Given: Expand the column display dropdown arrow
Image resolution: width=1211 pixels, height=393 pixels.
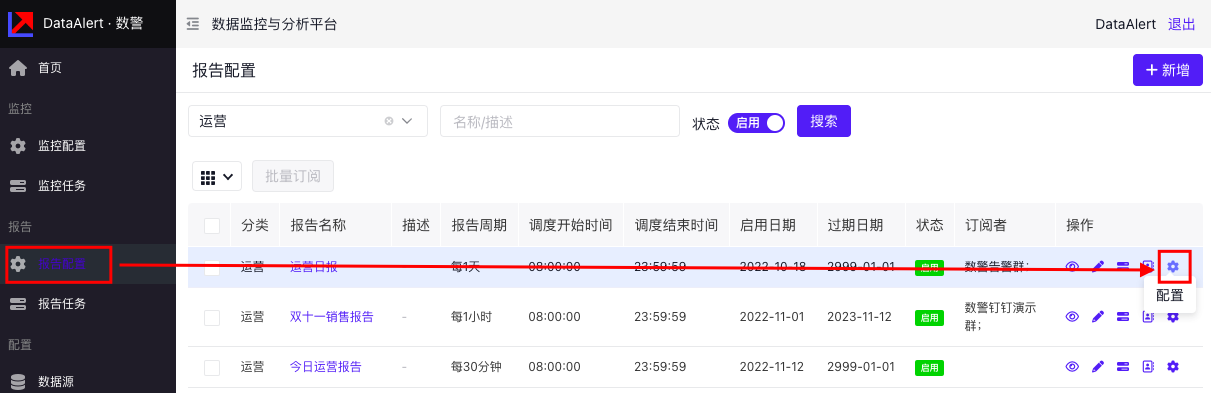Looking at the screenshot, I should coord(229,177).
